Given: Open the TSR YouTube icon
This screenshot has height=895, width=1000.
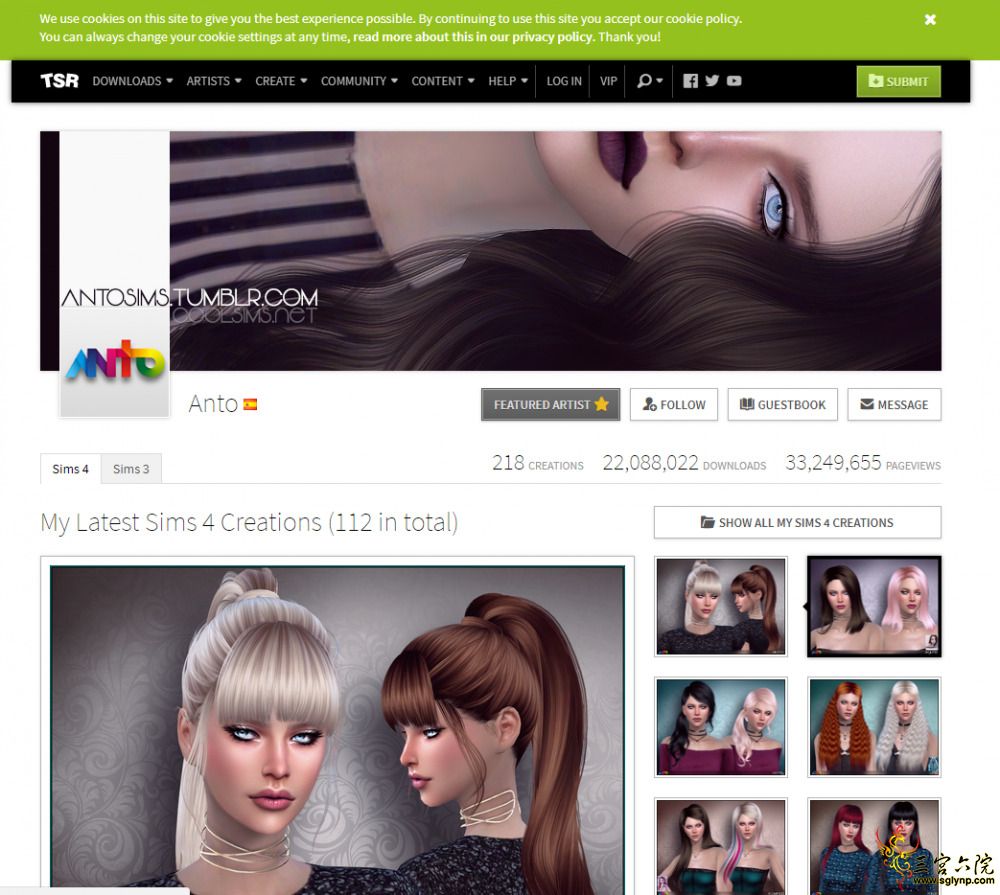Looking at the screenshot, I should [734, 80].
